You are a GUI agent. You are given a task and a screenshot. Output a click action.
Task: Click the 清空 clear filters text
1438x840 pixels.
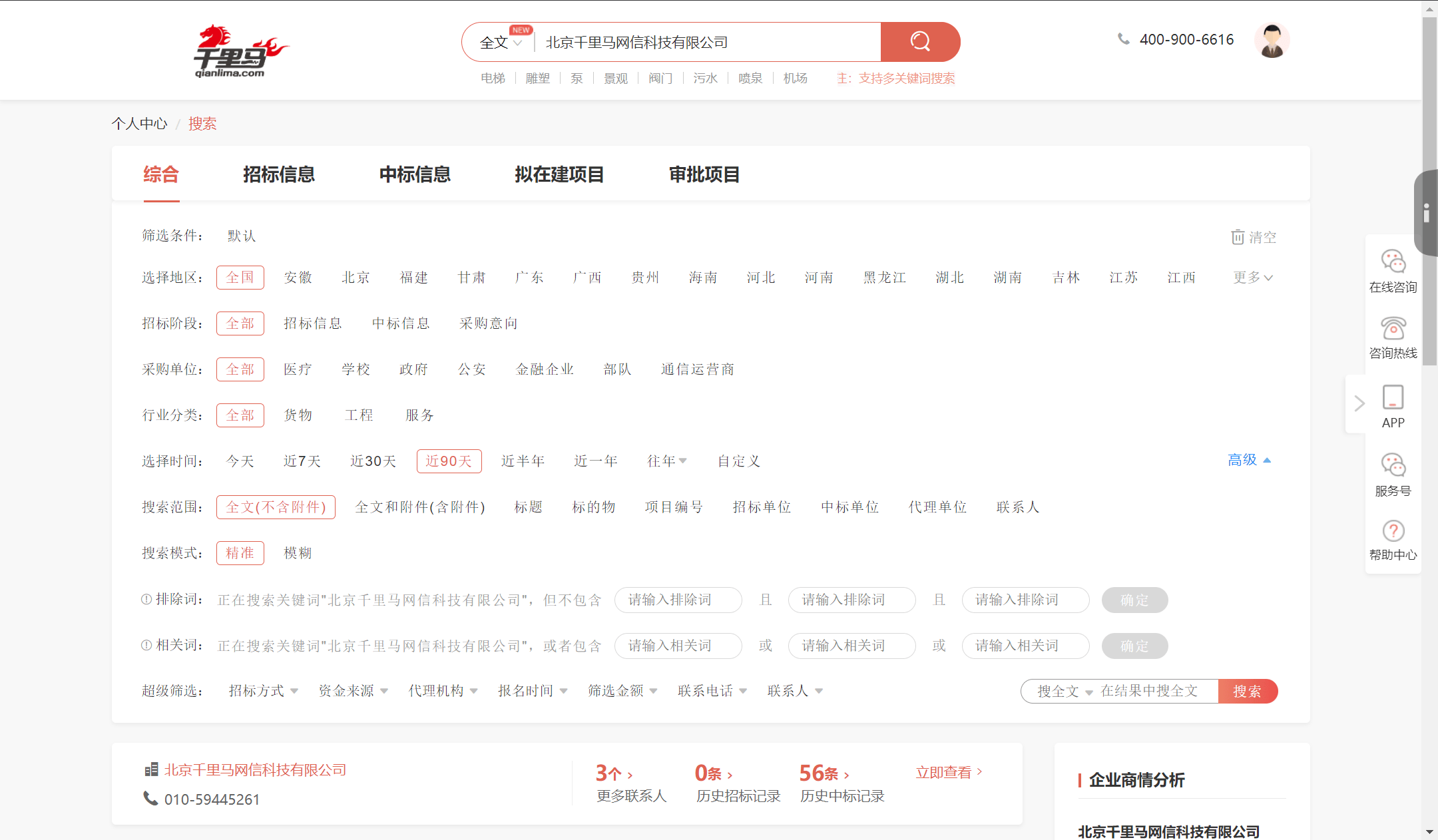pyautogui.click(x=1263, y=238)
